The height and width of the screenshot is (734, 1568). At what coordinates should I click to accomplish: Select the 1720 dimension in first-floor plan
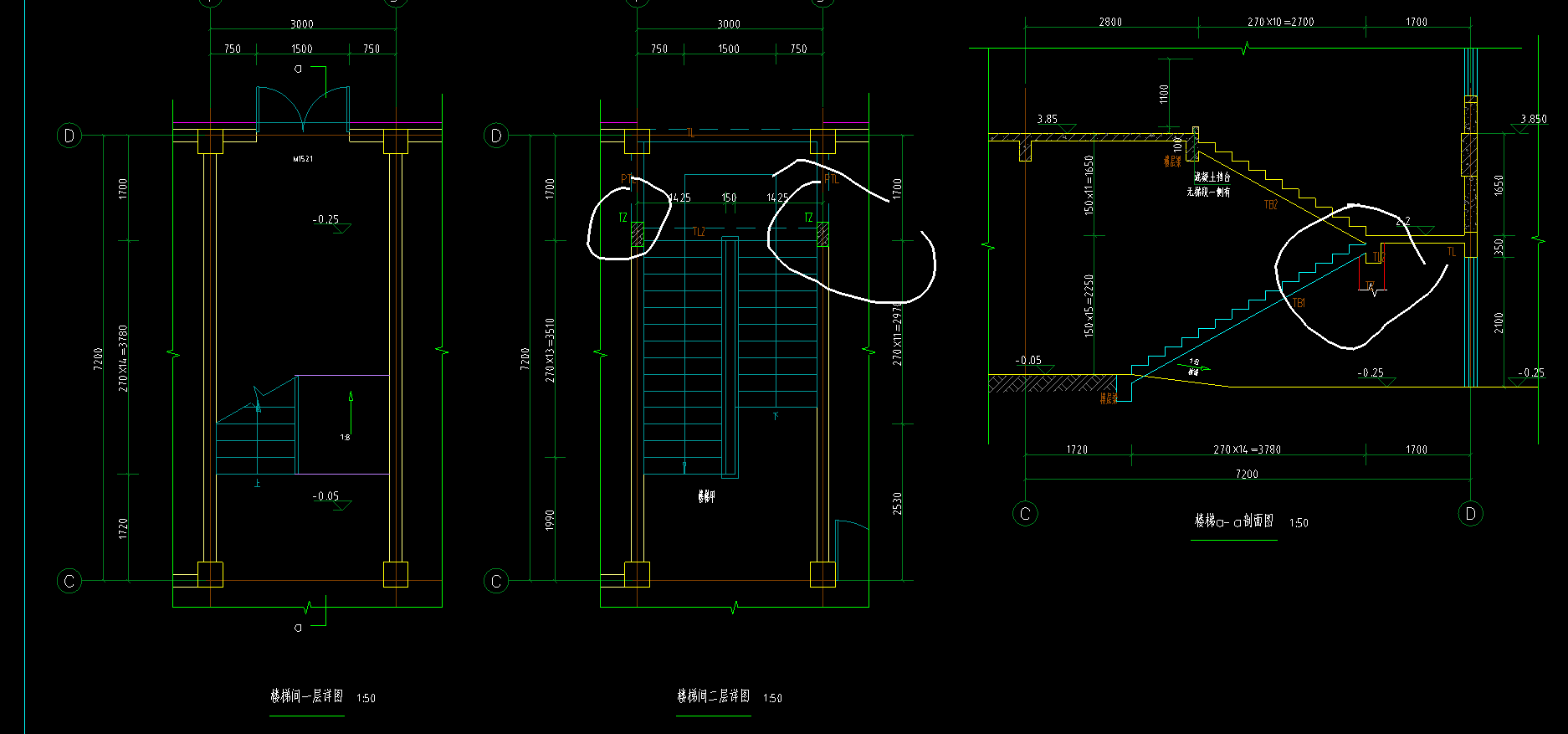coord(123,528)
